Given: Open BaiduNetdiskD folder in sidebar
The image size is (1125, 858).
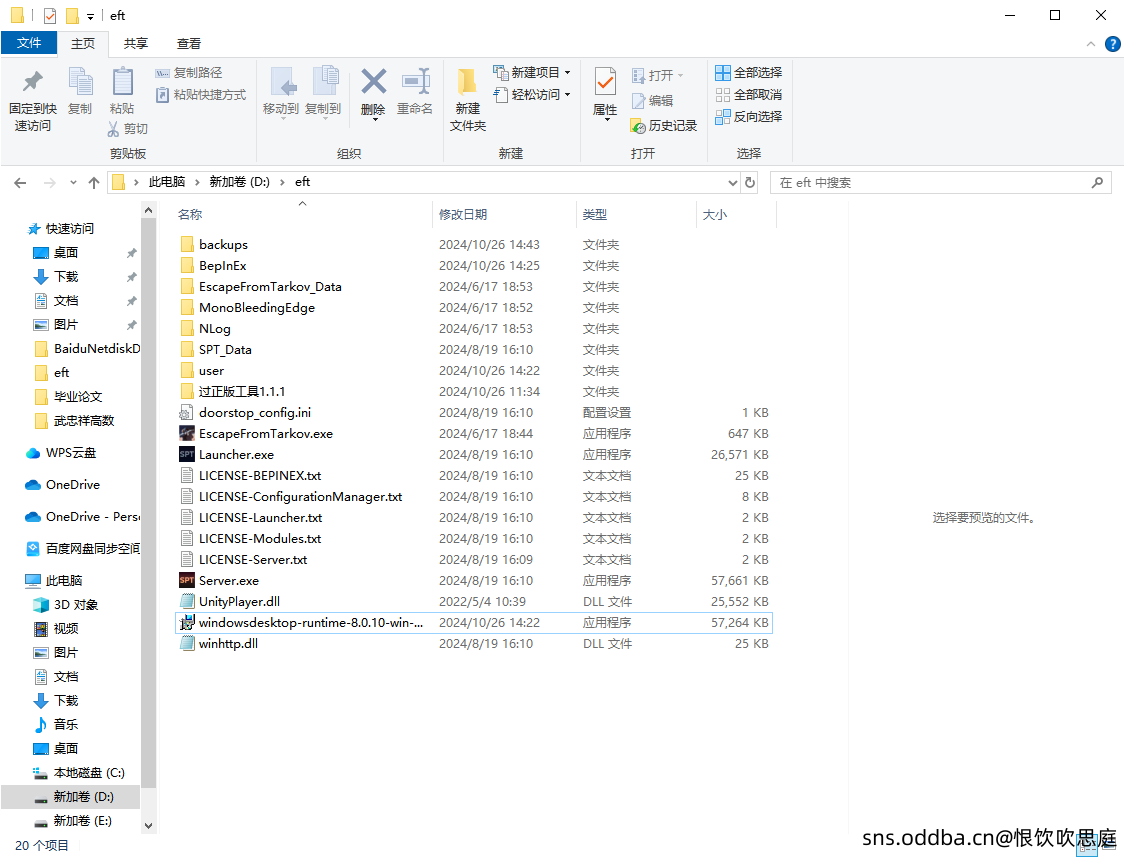Looking at the screenshot, I should click(97, 349).
